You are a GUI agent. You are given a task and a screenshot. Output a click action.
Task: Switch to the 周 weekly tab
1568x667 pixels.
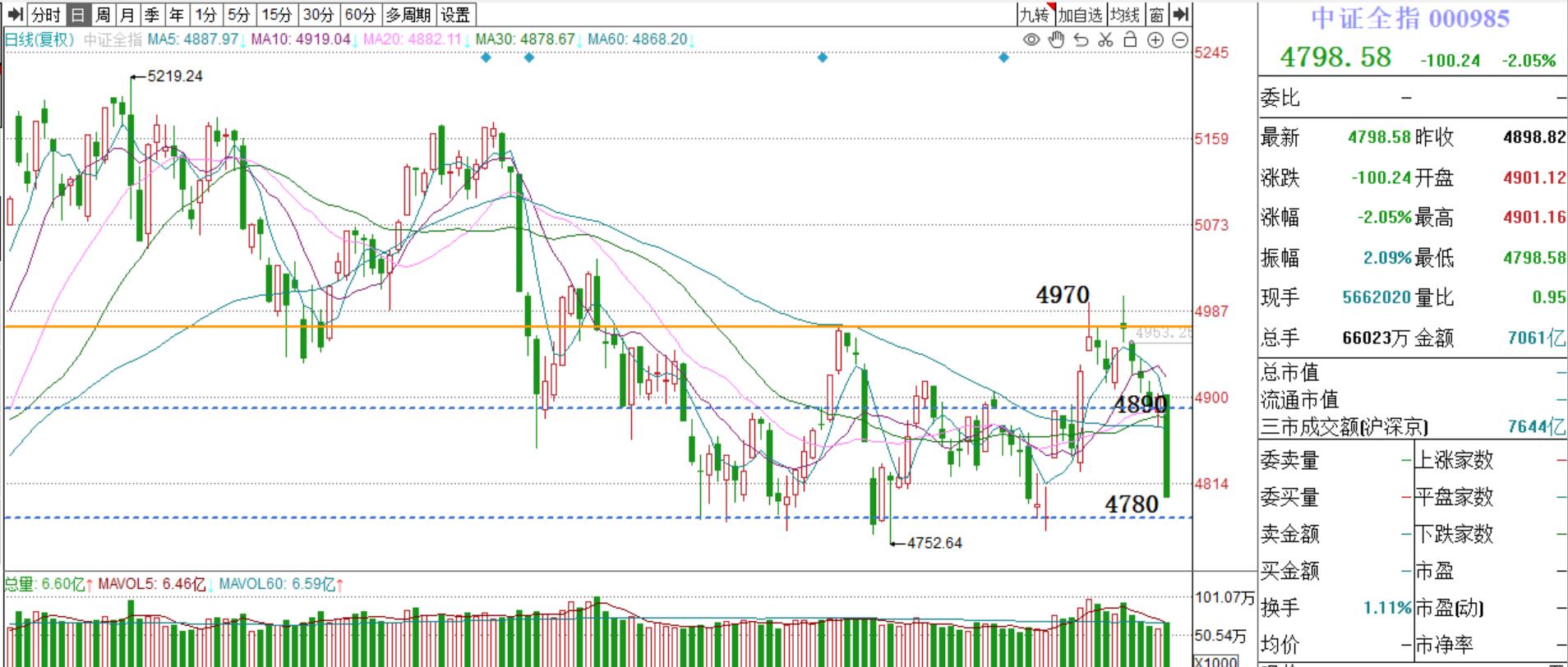pyautogui.click(x=103, y=14)
